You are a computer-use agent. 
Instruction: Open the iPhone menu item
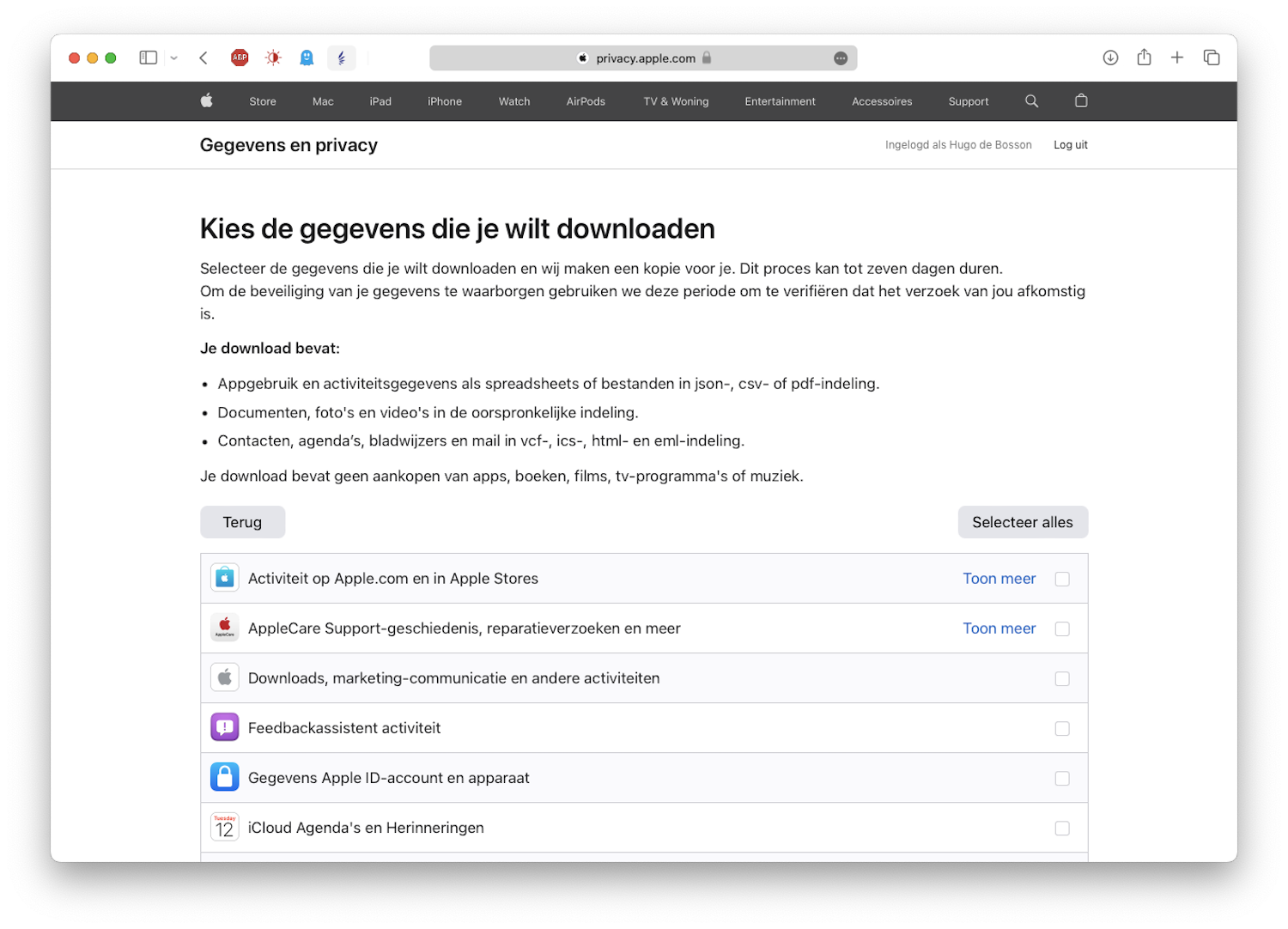[x=445, y=101]
